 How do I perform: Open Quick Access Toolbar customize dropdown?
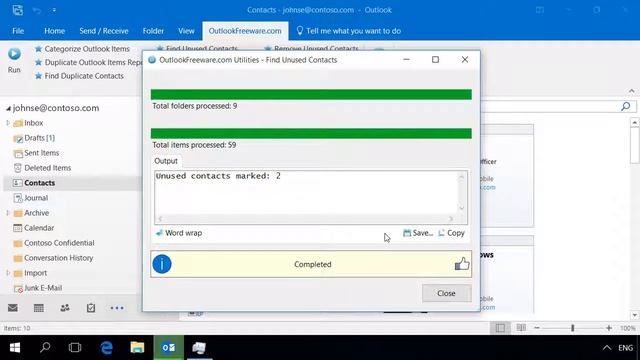pos(54,10)
